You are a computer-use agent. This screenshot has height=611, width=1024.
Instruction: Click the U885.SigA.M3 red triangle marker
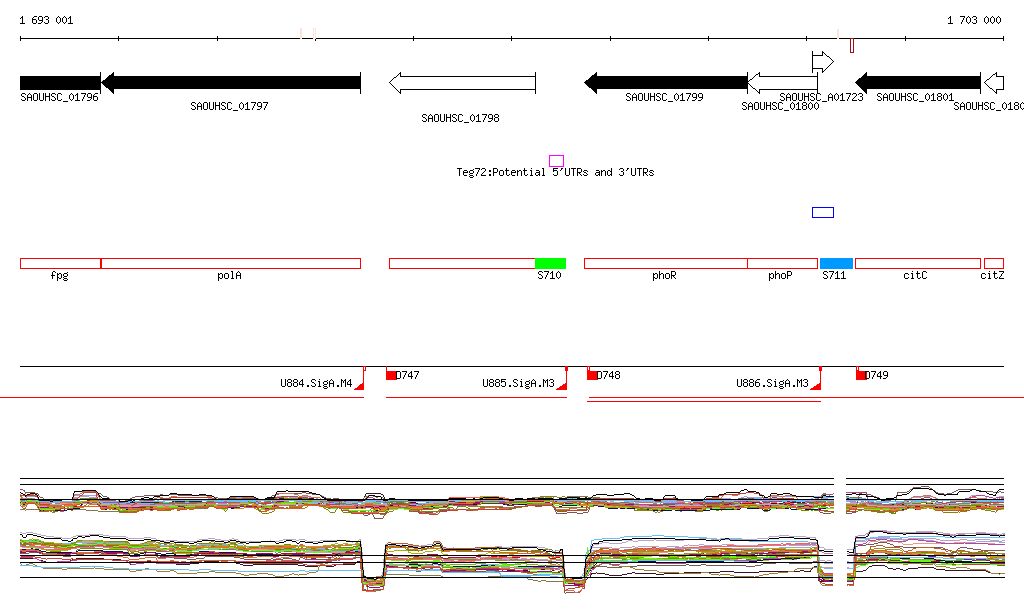(562, 385)
